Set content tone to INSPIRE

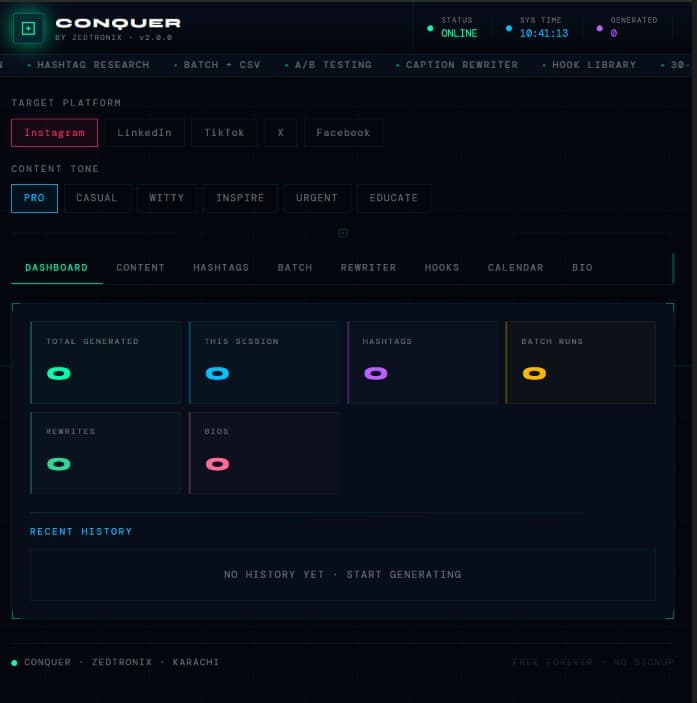tap(240, 198)
